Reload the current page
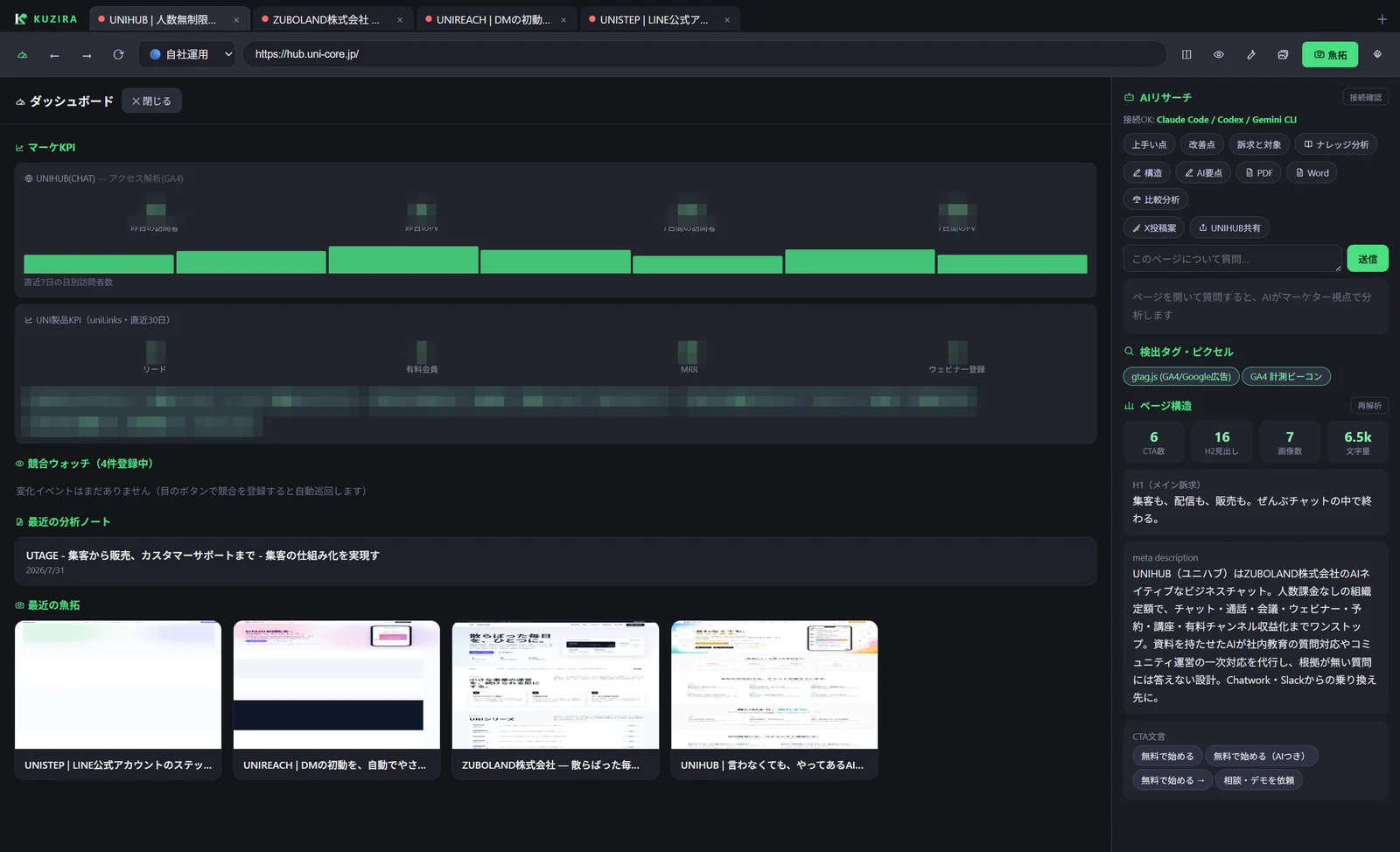 click(x=119, y=54)
